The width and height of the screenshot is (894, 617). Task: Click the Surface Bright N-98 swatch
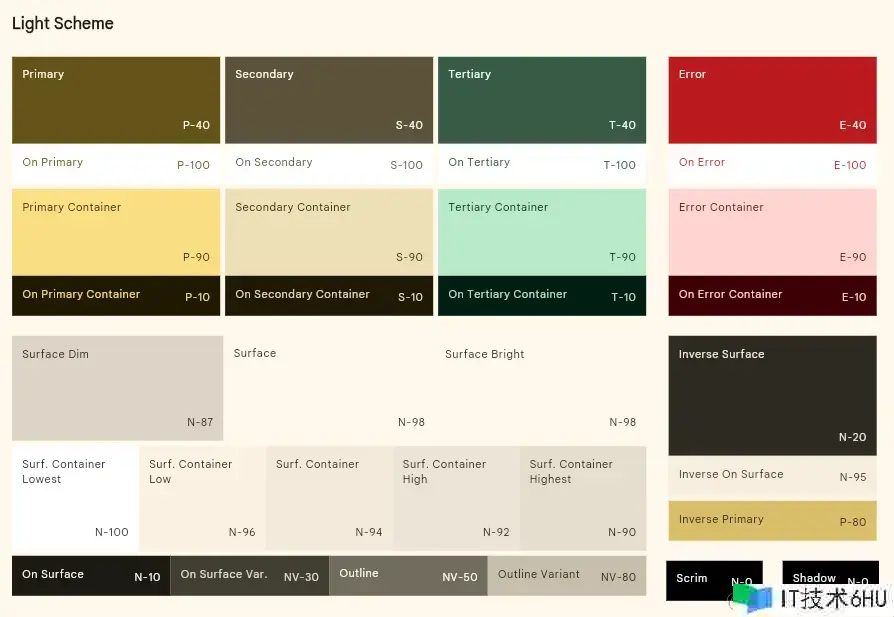[x=542, y=388]
